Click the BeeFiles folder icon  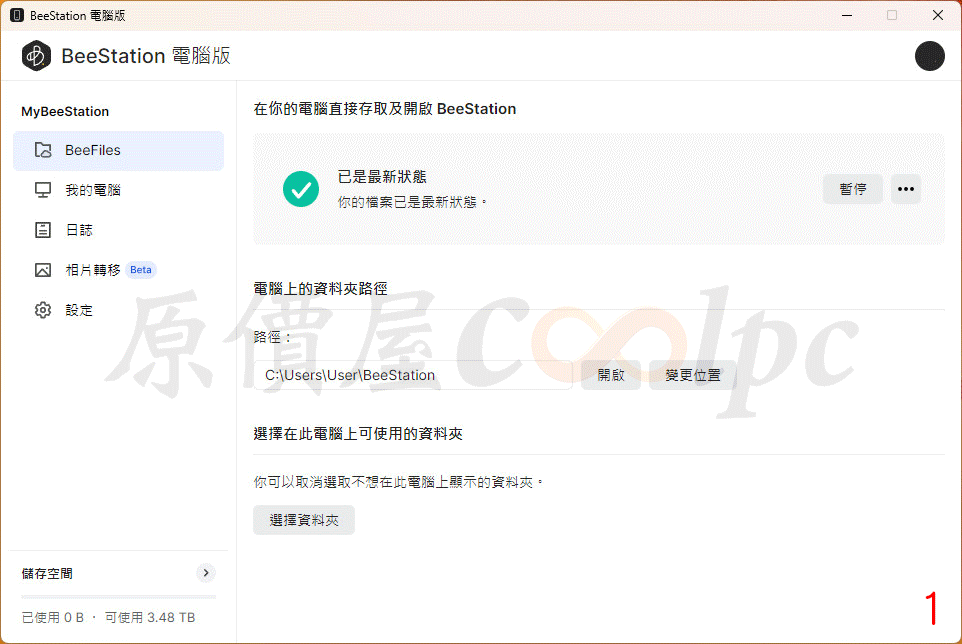pyautogui.click(x=43, y=150)
